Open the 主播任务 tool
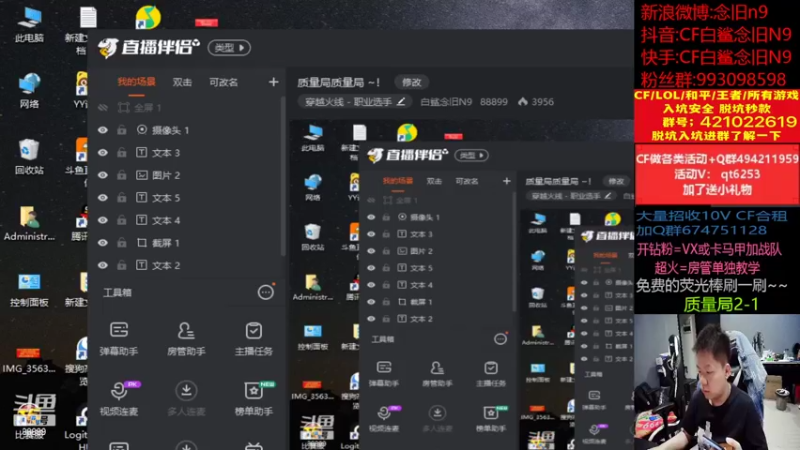Screen dimensions: 800x450 pyautogui.click(x=254, y=338)
